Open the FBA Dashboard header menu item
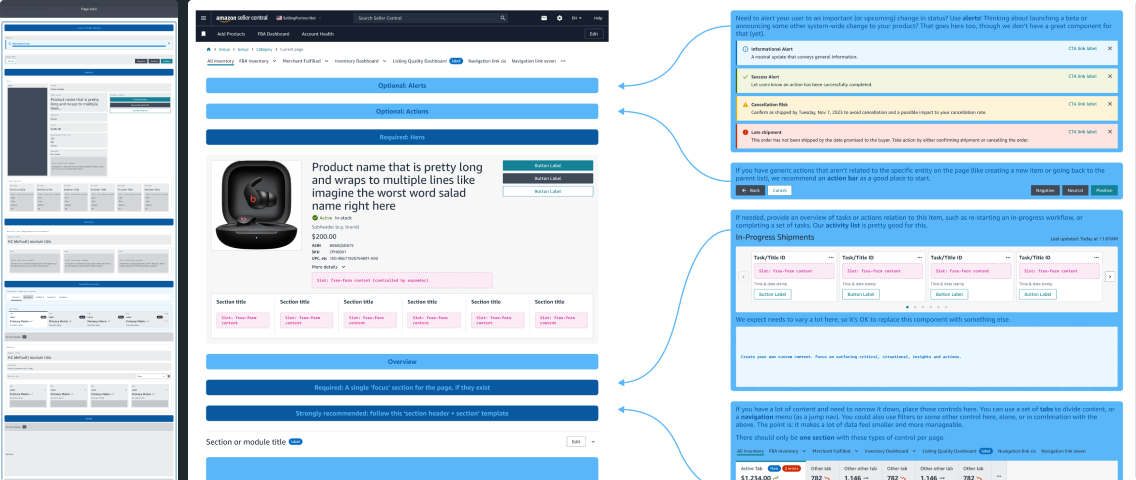The width and height of the screenshot is (1136, 480). [273, 34]
